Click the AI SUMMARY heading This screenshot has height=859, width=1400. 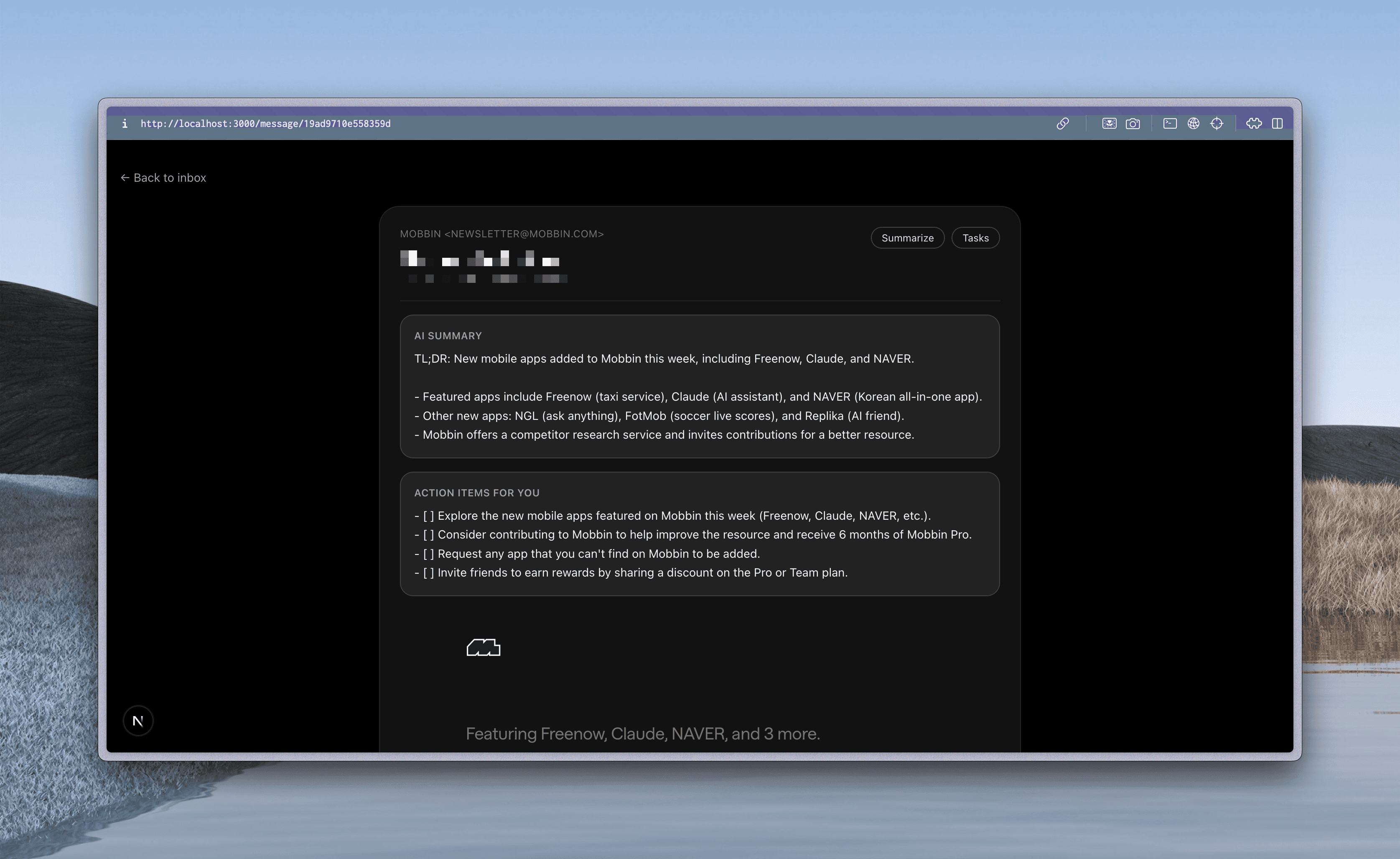pos(448,336)
